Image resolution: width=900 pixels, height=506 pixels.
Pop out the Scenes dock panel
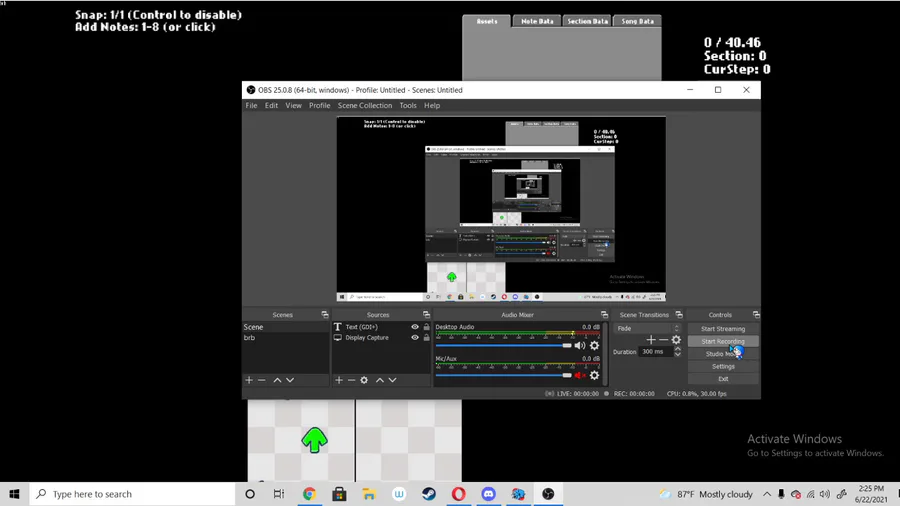(325, 314)
